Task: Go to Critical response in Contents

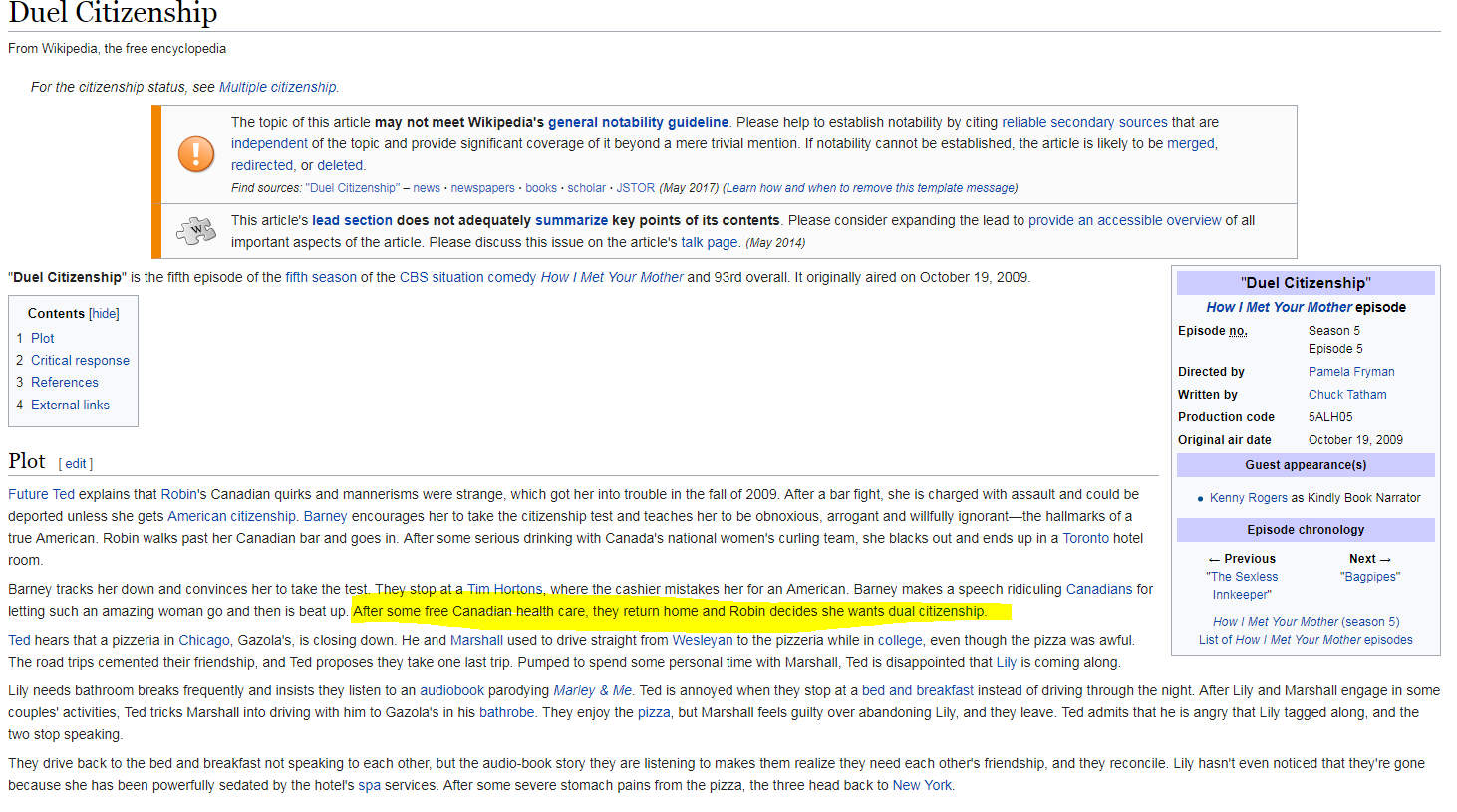Action: tap(80, 360)
